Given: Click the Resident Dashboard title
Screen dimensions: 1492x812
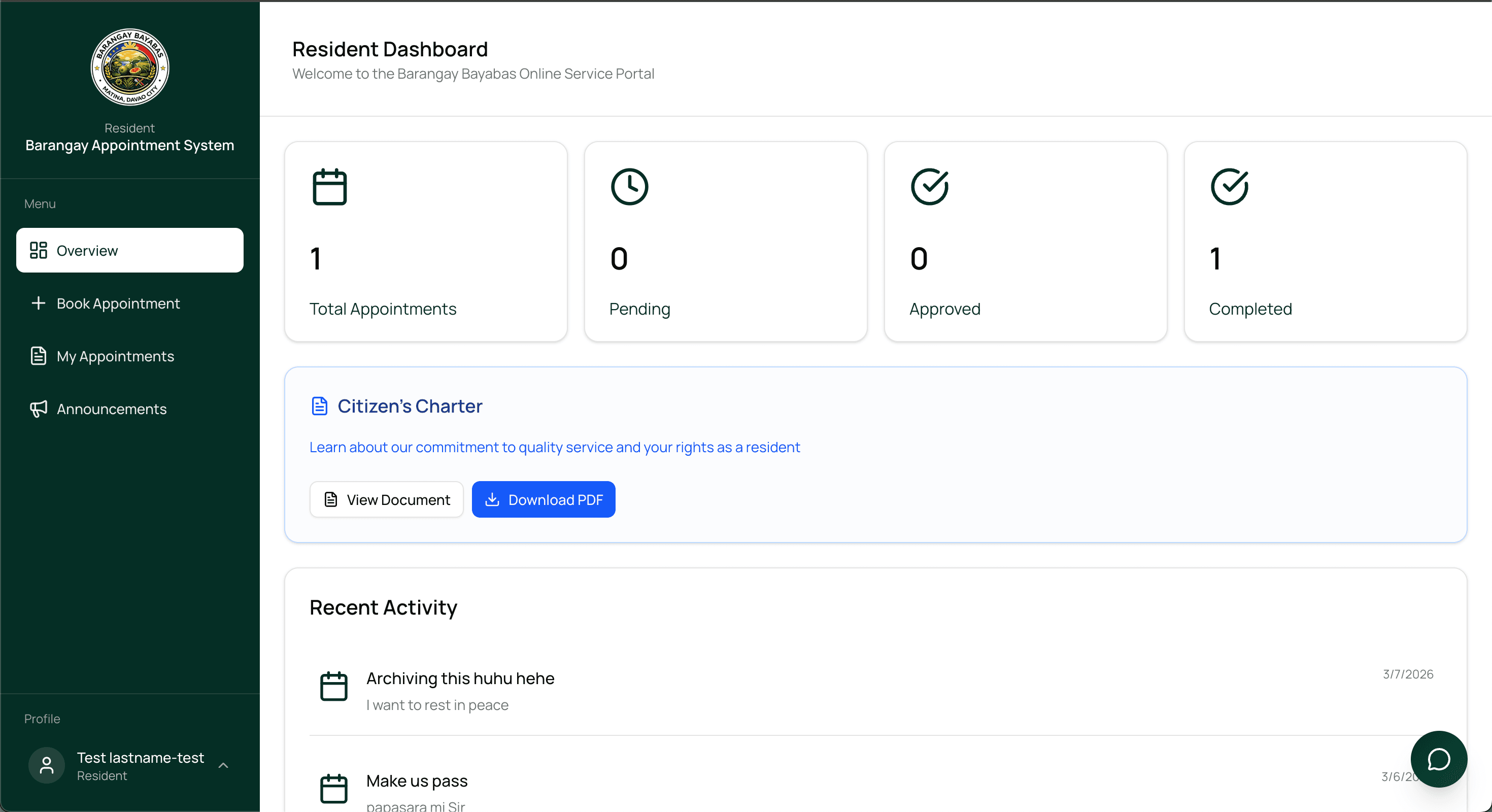Looking at the screenshot, I should (x=390, y=49).
